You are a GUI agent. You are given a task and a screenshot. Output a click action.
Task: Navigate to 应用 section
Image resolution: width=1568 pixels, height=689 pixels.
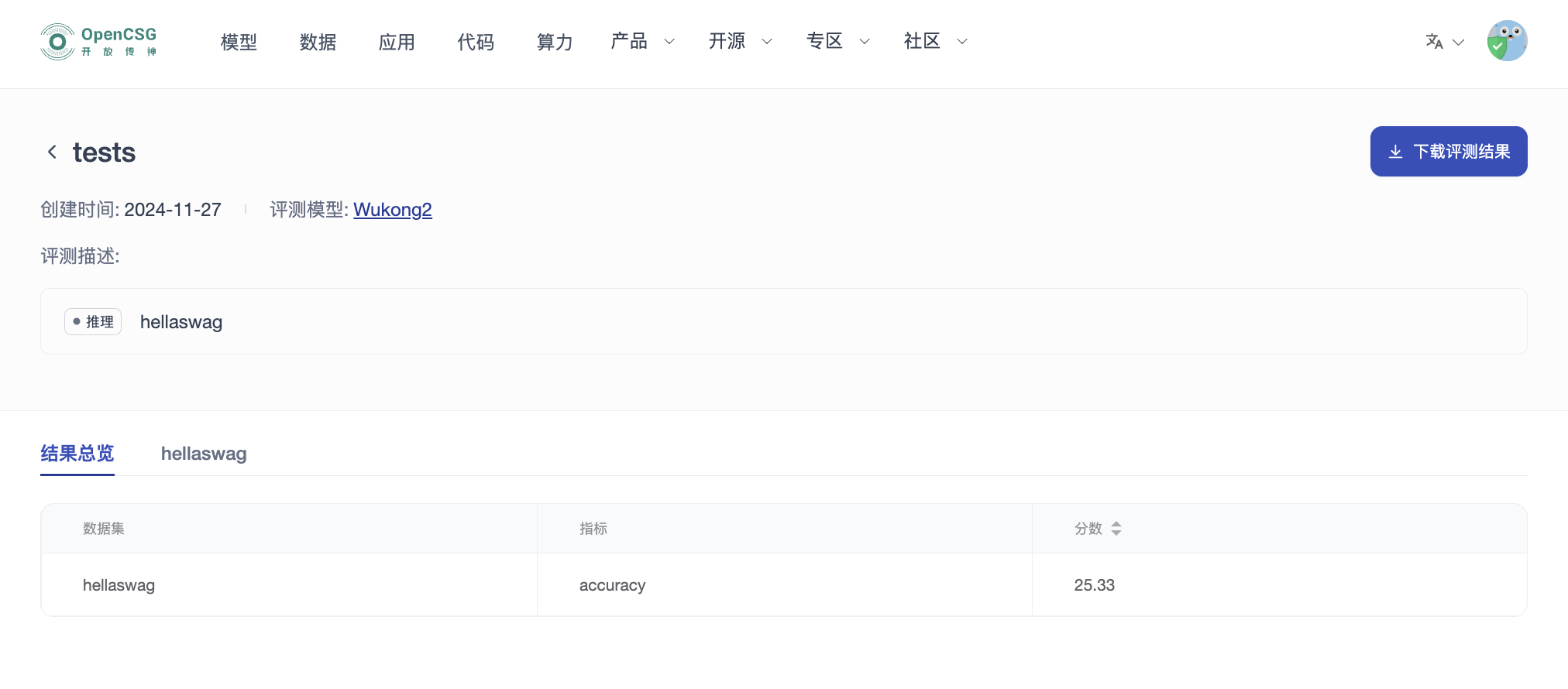pos(397,42)
